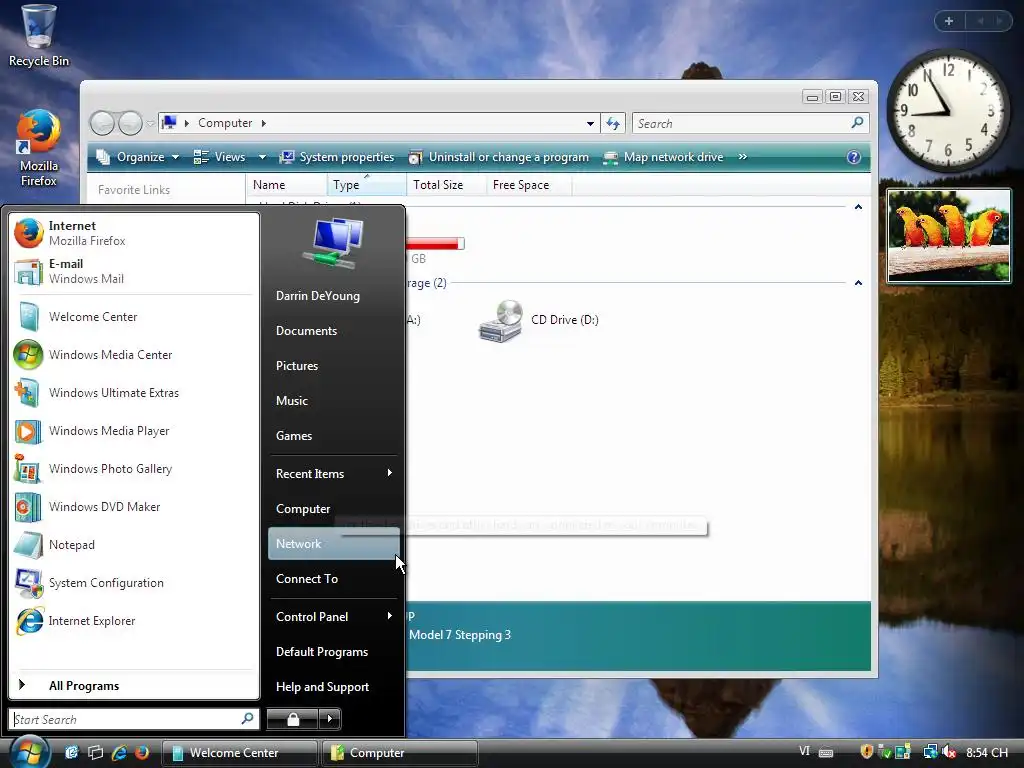Open Pictures from Start menu
Viewport: 1024px width, 768px height.
[333, 366]
